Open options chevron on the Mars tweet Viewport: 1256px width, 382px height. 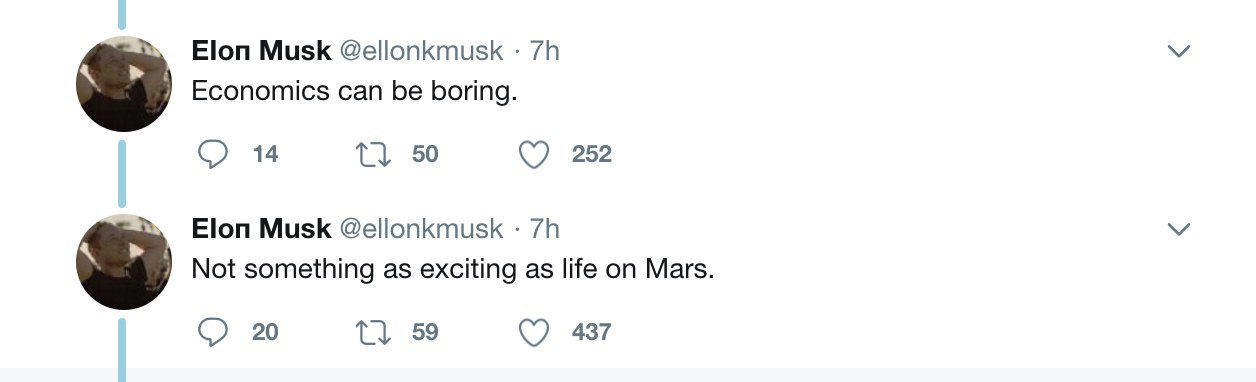1180,229
